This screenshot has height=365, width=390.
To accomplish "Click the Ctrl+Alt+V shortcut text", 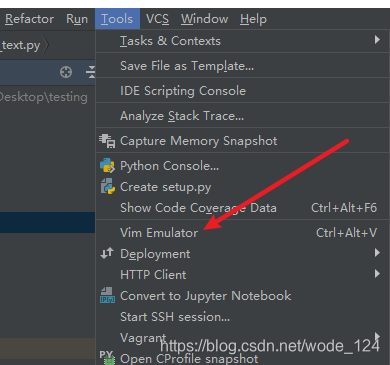I will (x=346, y=233).
